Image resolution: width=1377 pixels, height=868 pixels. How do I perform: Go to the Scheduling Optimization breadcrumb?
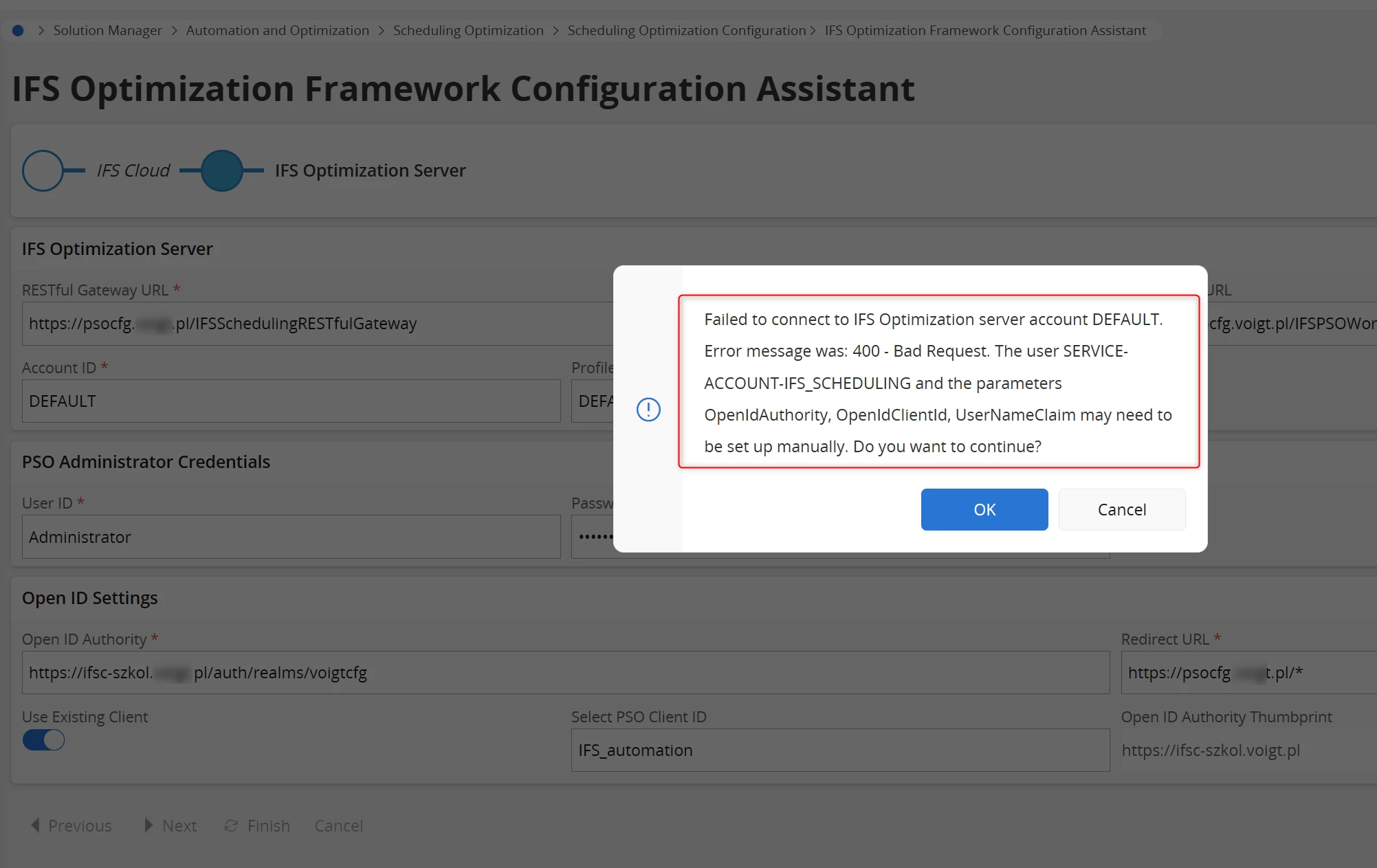pyautogui.click(x=468, y=30)
